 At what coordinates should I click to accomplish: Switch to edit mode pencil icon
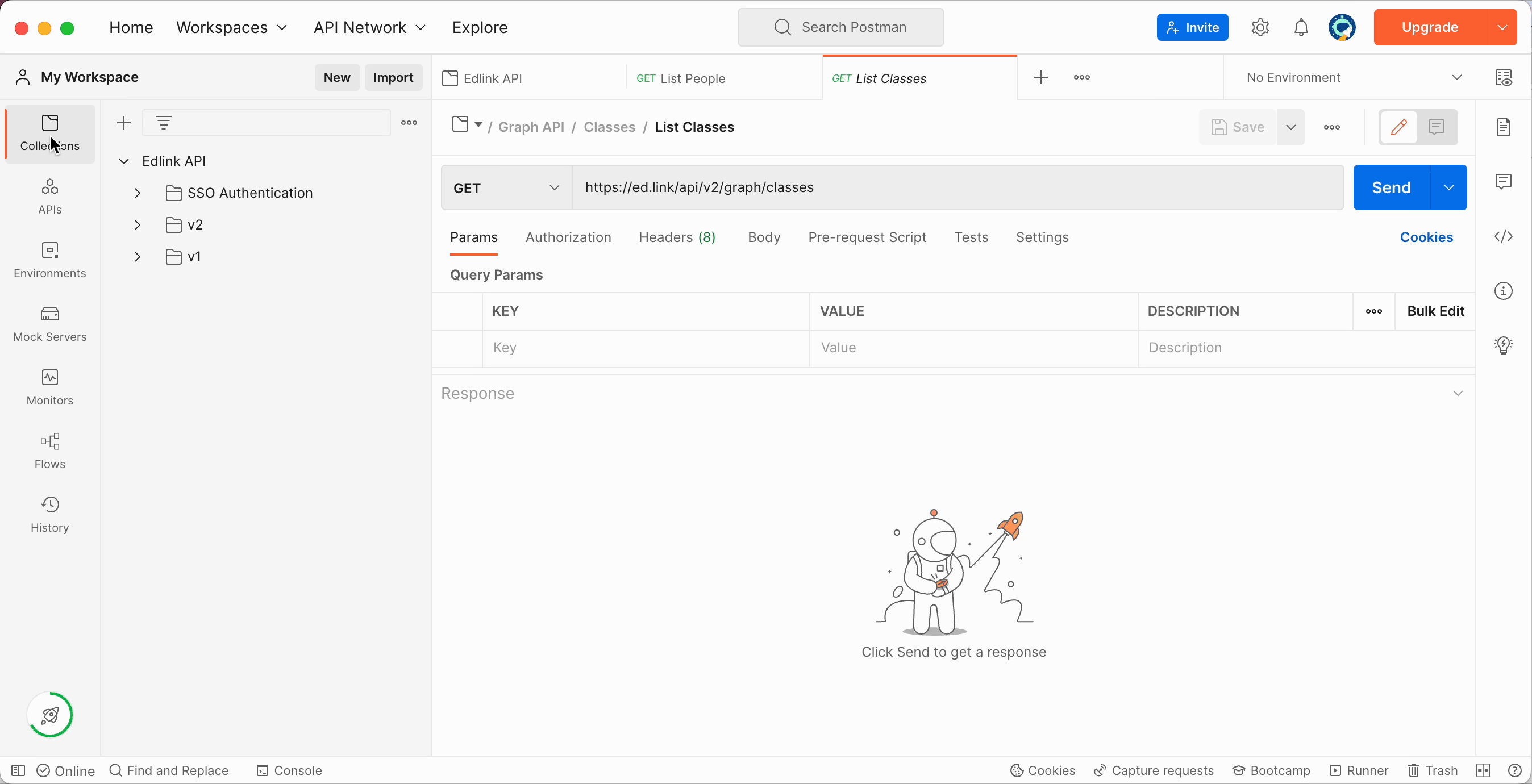click(1399, 127)
